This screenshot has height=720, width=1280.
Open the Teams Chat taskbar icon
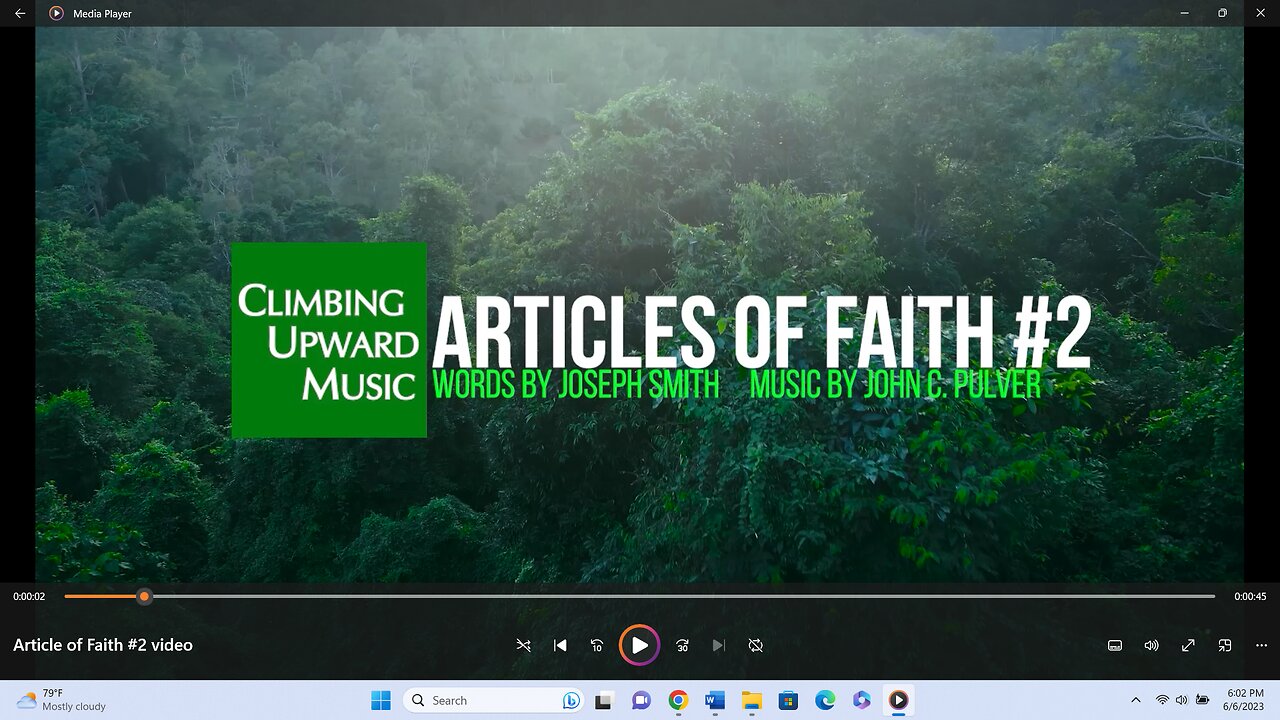[x=641, y=700]
